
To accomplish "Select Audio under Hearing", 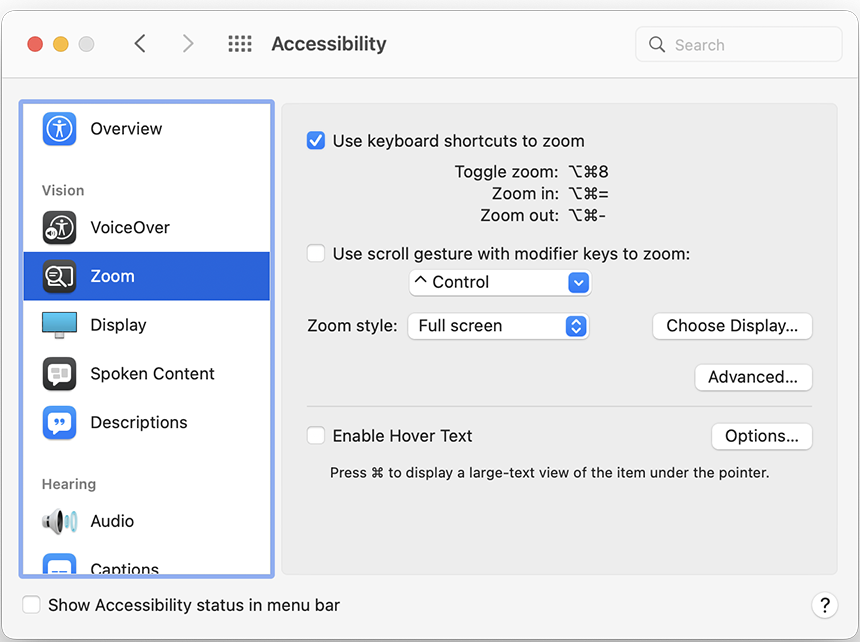I will [x=112, y=521].
